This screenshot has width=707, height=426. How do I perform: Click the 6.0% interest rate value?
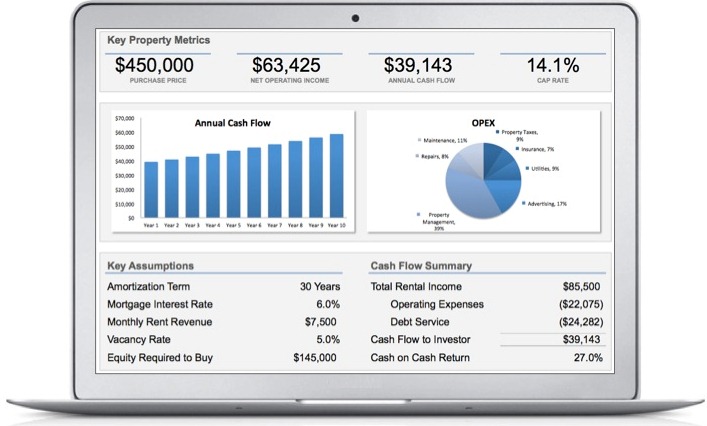328,304
